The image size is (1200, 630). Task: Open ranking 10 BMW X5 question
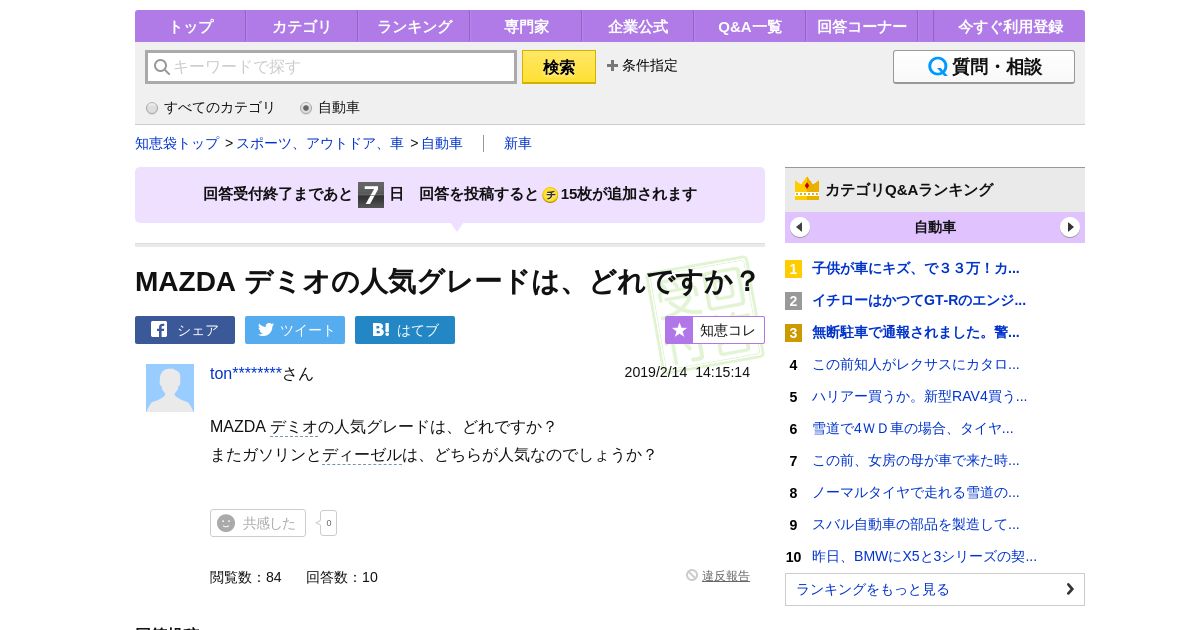coord(925,556)
